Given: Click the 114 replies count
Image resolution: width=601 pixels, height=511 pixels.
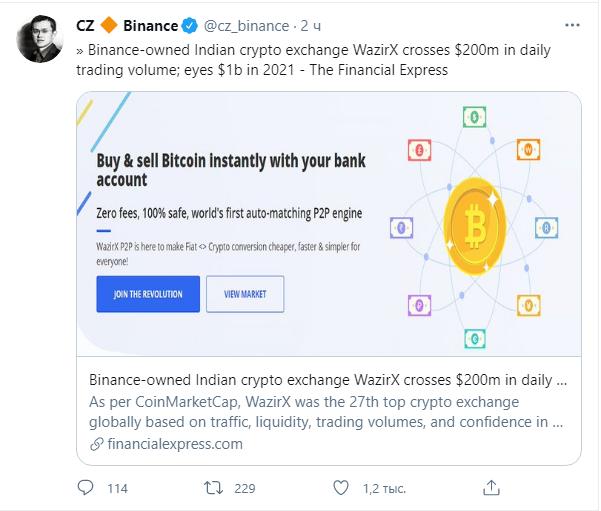Looking at the screenshot, I should (117, 488).
